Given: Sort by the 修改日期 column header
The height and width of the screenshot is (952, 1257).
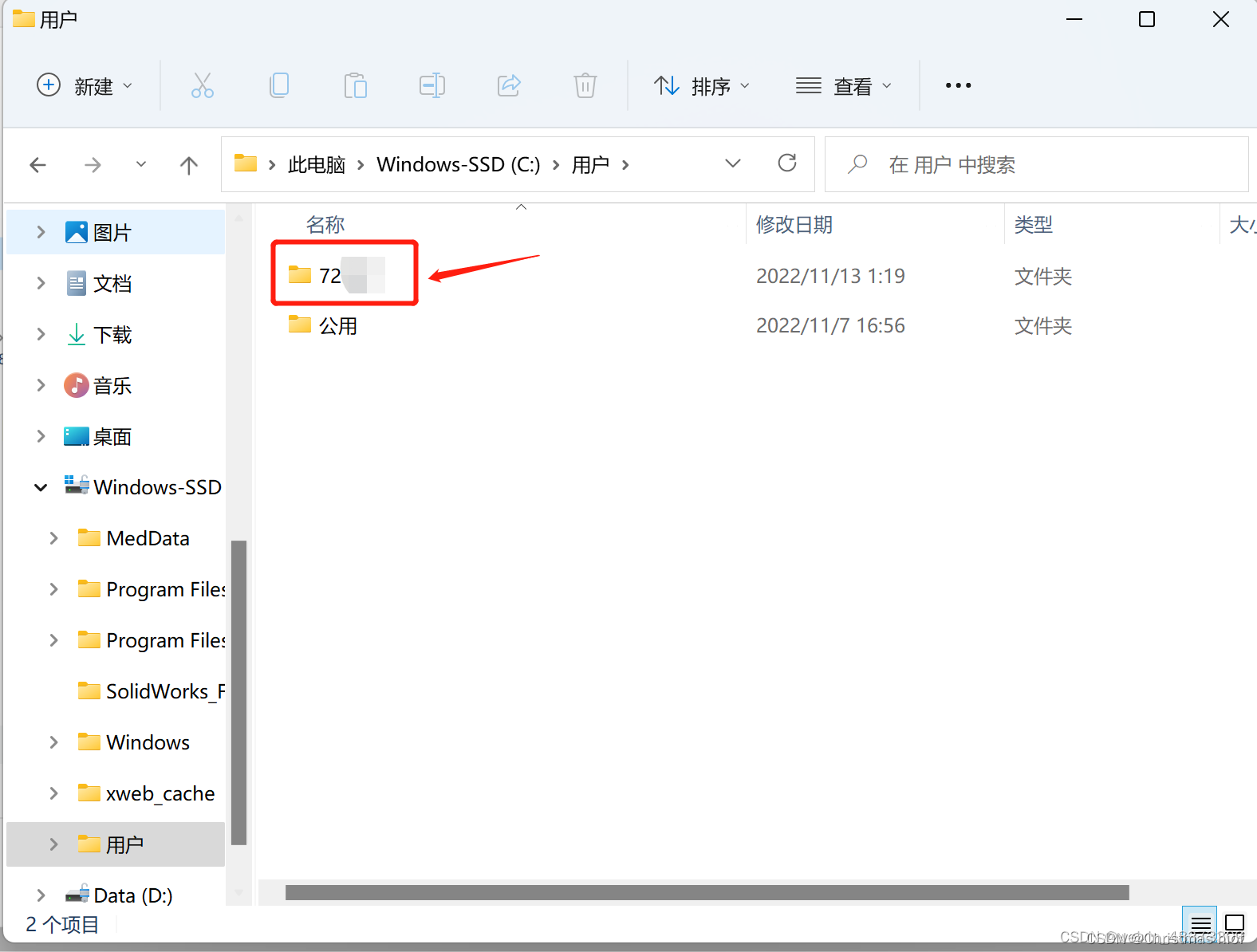Looking at the screenshot, I should [794, 225].
